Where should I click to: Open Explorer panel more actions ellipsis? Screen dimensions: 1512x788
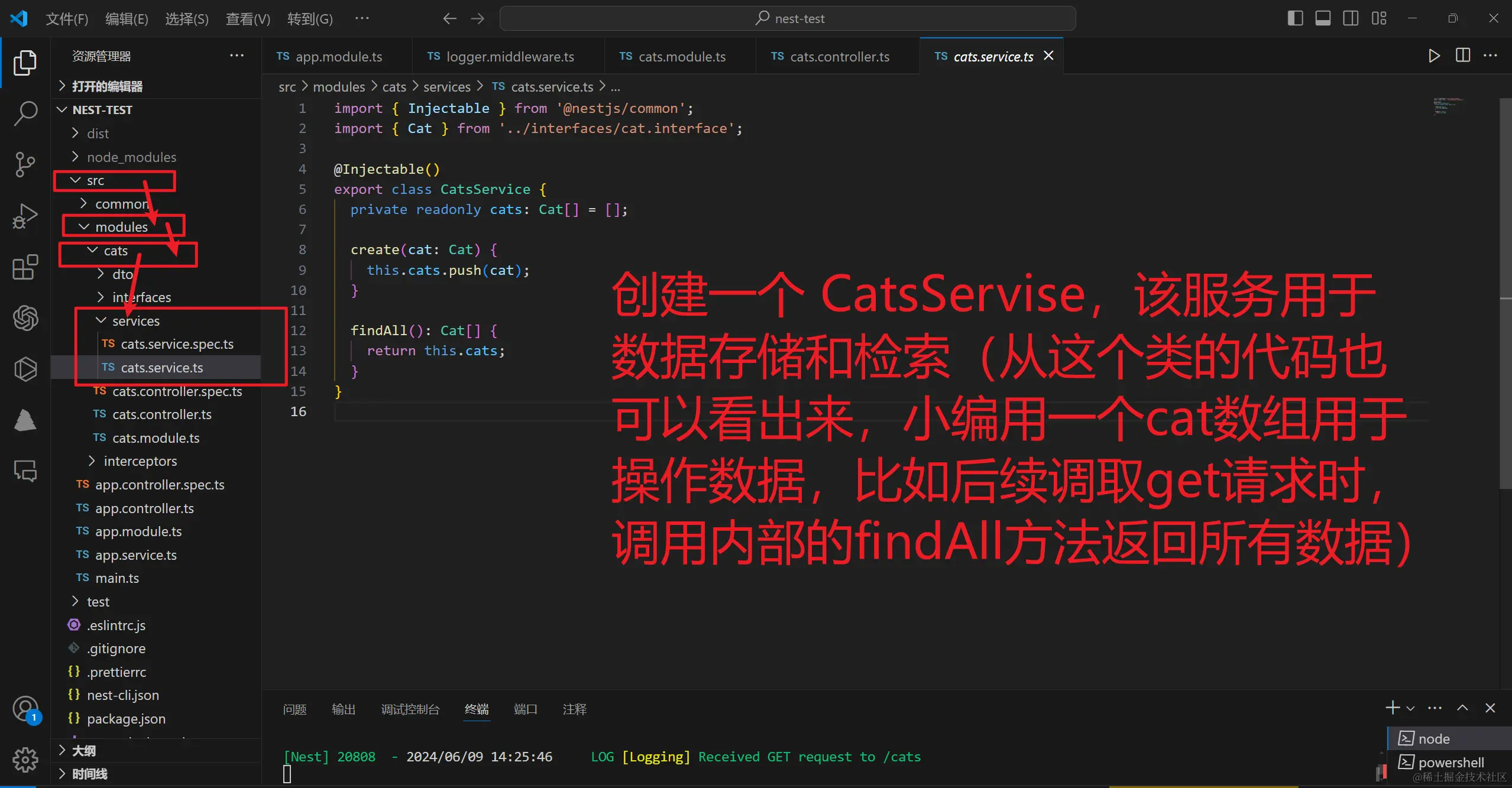pos(237,56)
